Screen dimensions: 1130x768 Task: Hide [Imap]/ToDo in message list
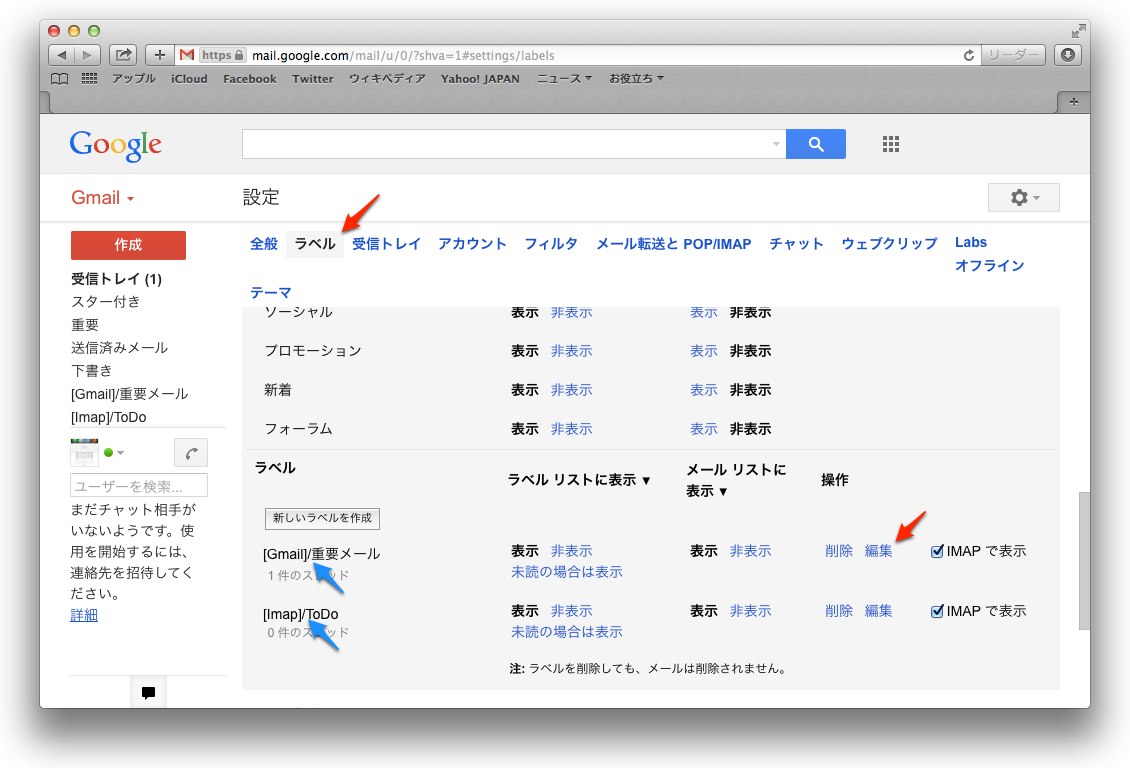[x=750, y=611]
